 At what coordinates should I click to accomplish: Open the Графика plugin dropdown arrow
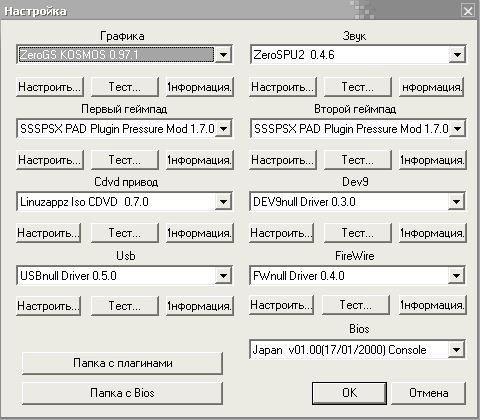tap(223, 54)
